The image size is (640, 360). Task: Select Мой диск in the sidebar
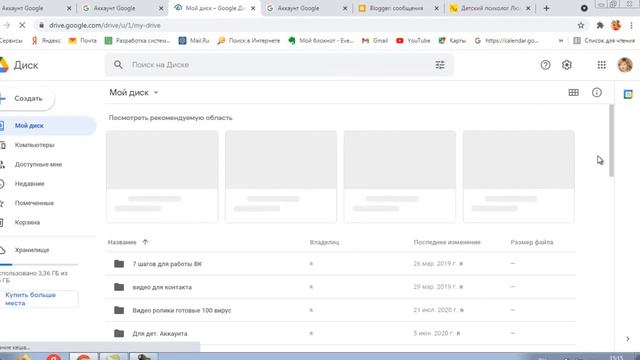point(47,126)
